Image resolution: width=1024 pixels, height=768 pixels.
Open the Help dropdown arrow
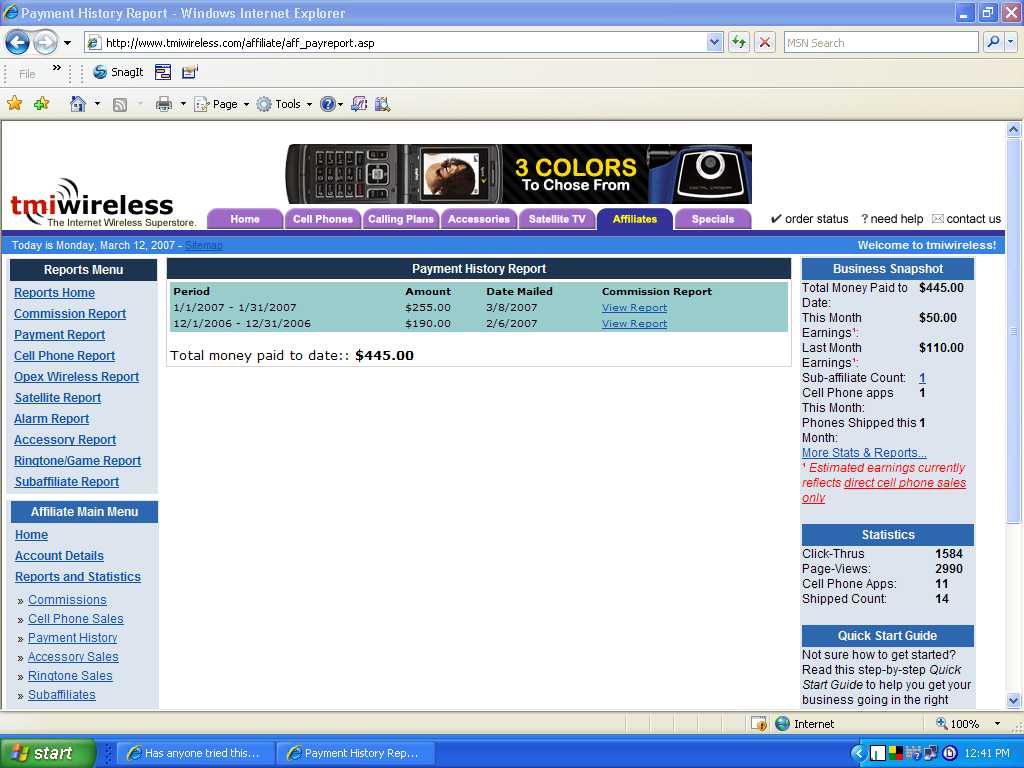coord(340,104)
